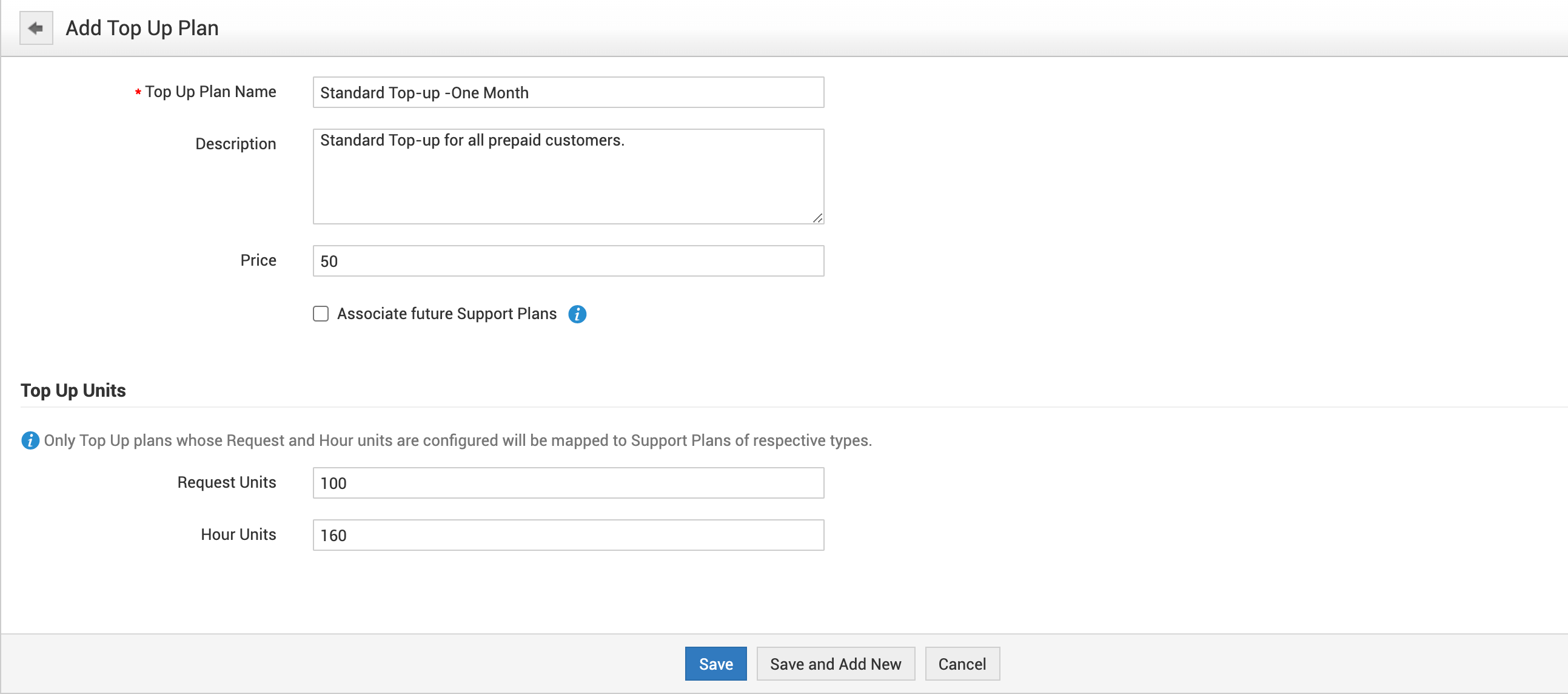Click the Request Units input box
Image resolution: width=1568 pixels, height=694 pixels.
coord(568,483)
